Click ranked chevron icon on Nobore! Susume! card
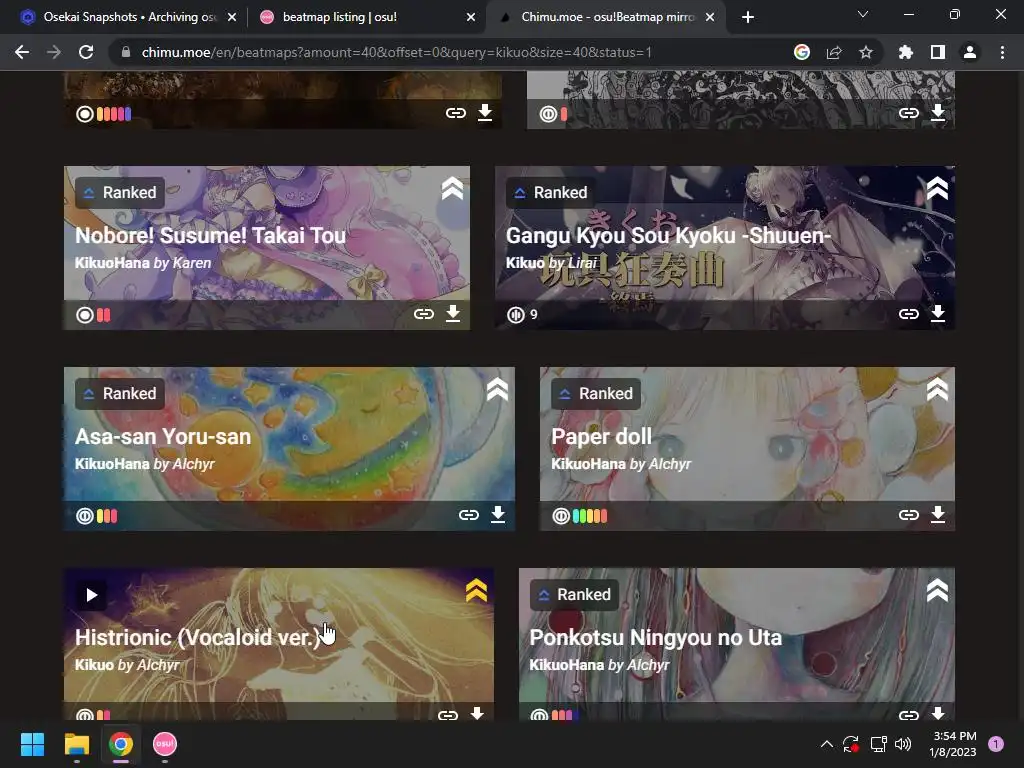Screen dimensions: 1024x768 click(452, 189)
